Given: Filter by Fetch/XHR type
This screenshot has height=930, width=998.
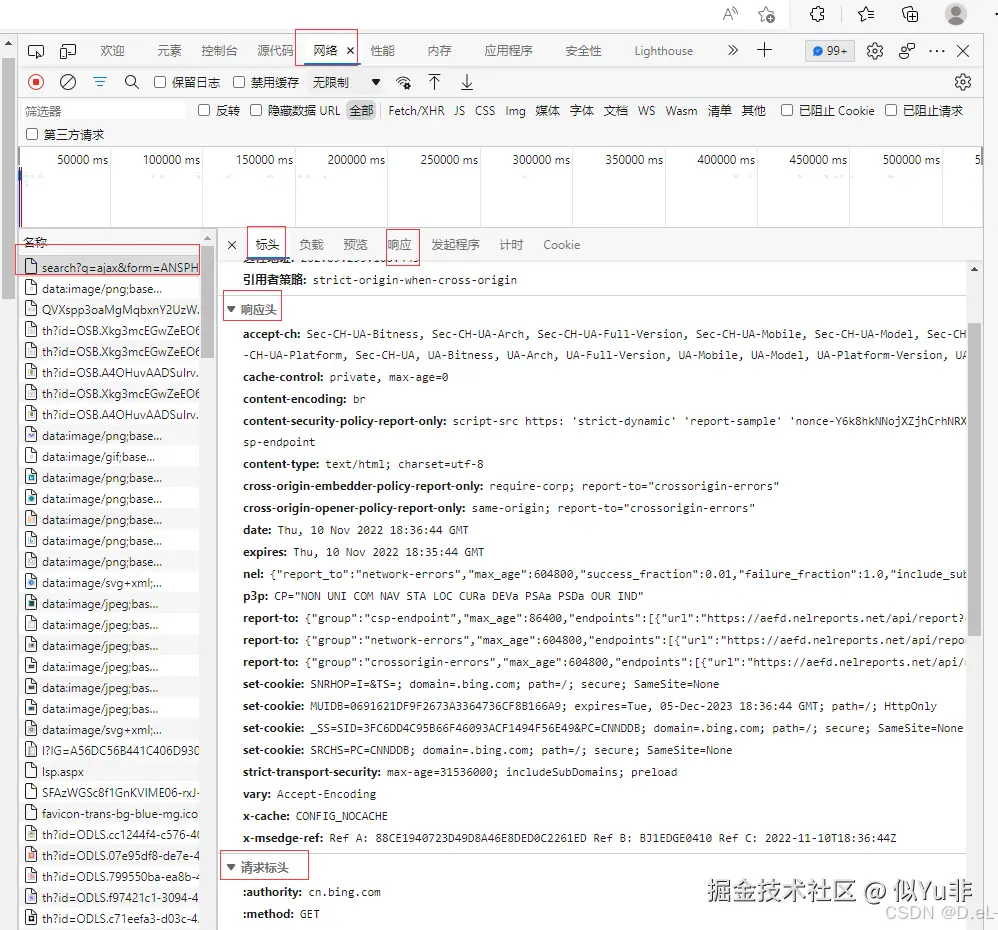Looking at the screenshot, I should click(x=416, y=111).
